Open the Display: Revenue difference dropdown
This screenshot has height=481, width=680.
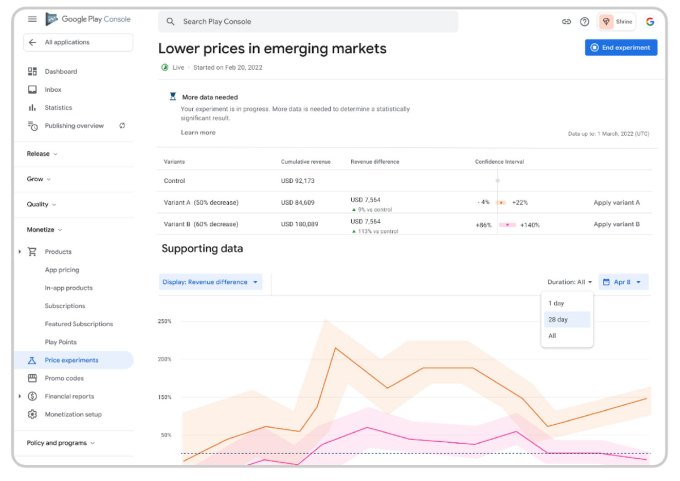click(210, 282)
